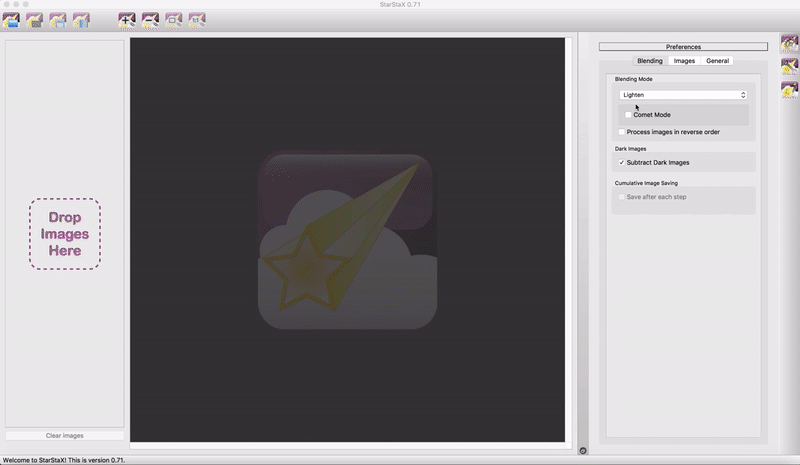Click the fit-to-window magnifier icon
The height and width of the screenshot is (465, 800).
(173, 21)
